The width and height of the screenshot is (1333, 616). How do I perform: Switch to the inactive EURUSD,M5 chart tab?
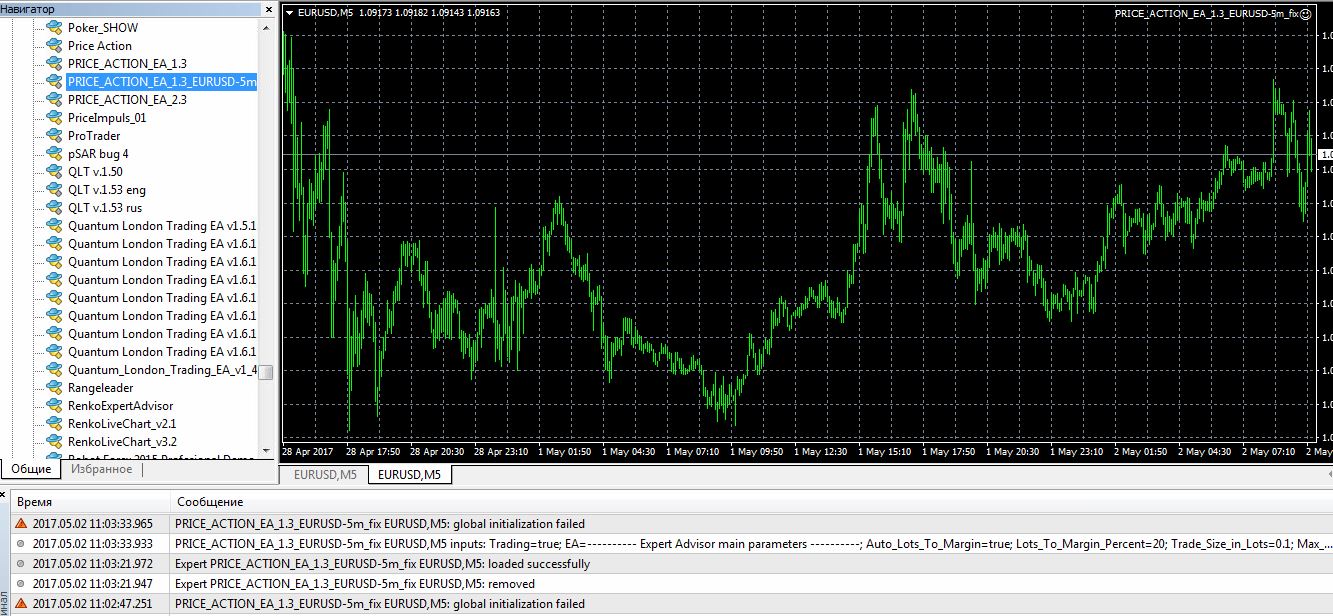(325, 475)
